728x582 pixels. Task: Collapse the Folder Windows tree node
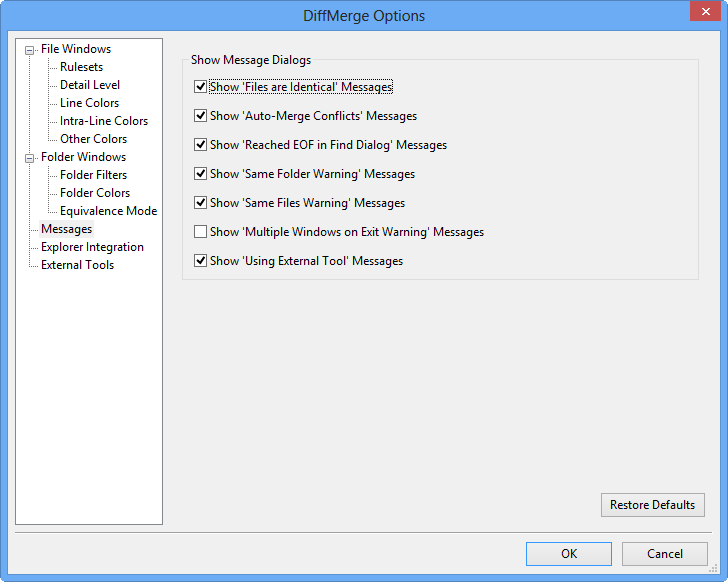(x=29, y=157)
